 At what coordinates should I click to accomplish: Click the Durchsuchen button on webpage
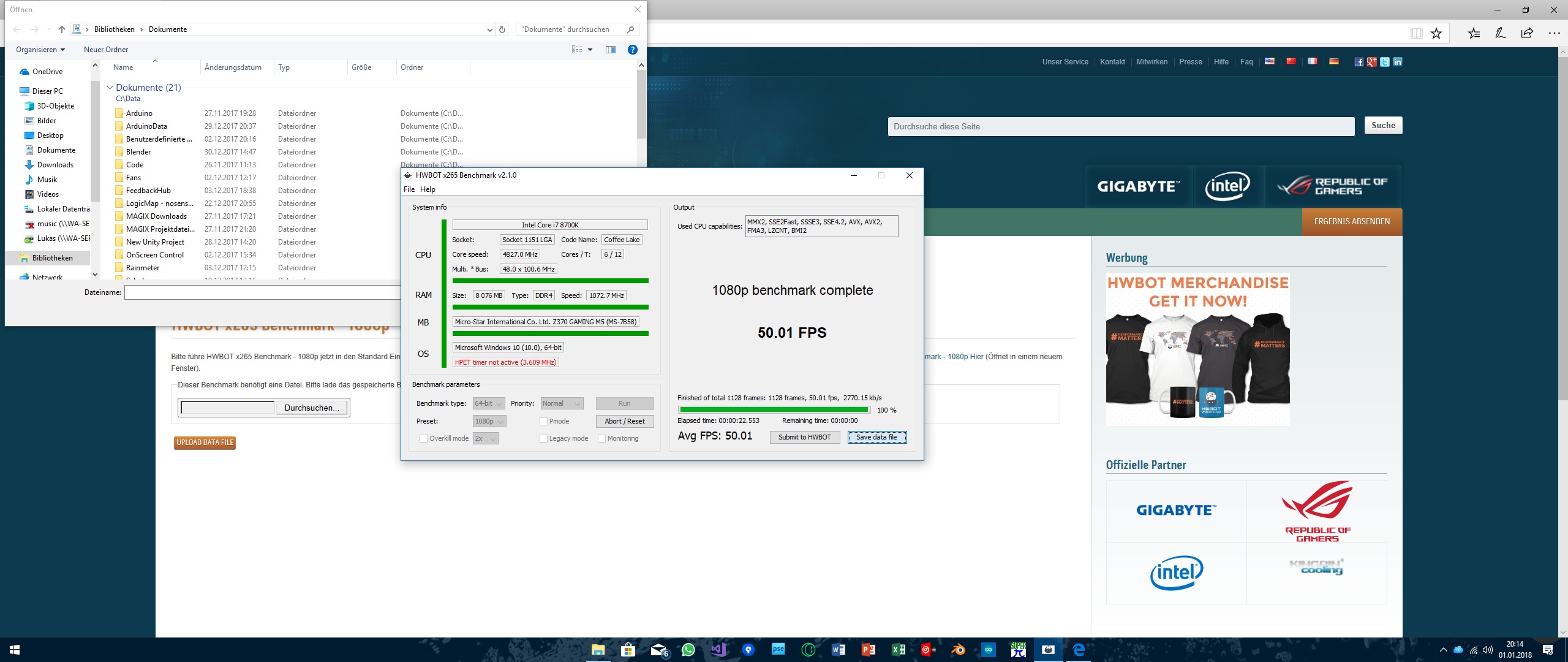[x=311, y=408]
